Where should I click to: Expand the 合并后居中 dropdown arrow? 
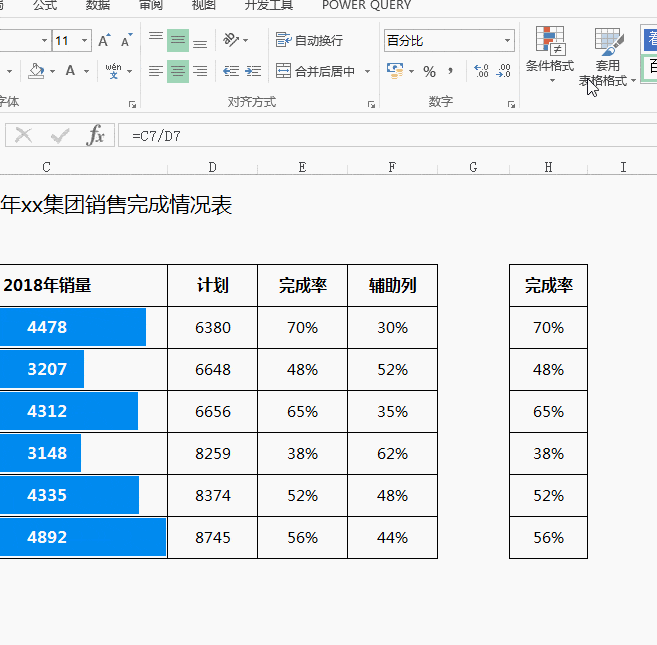[x=367, y=71]
